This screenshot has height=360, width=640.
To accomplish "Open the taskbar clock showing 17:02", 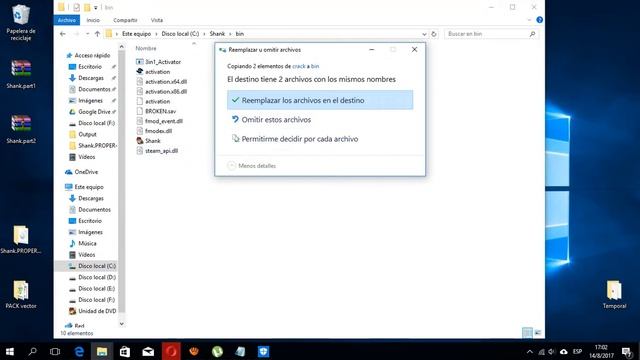I will (601, 351).
